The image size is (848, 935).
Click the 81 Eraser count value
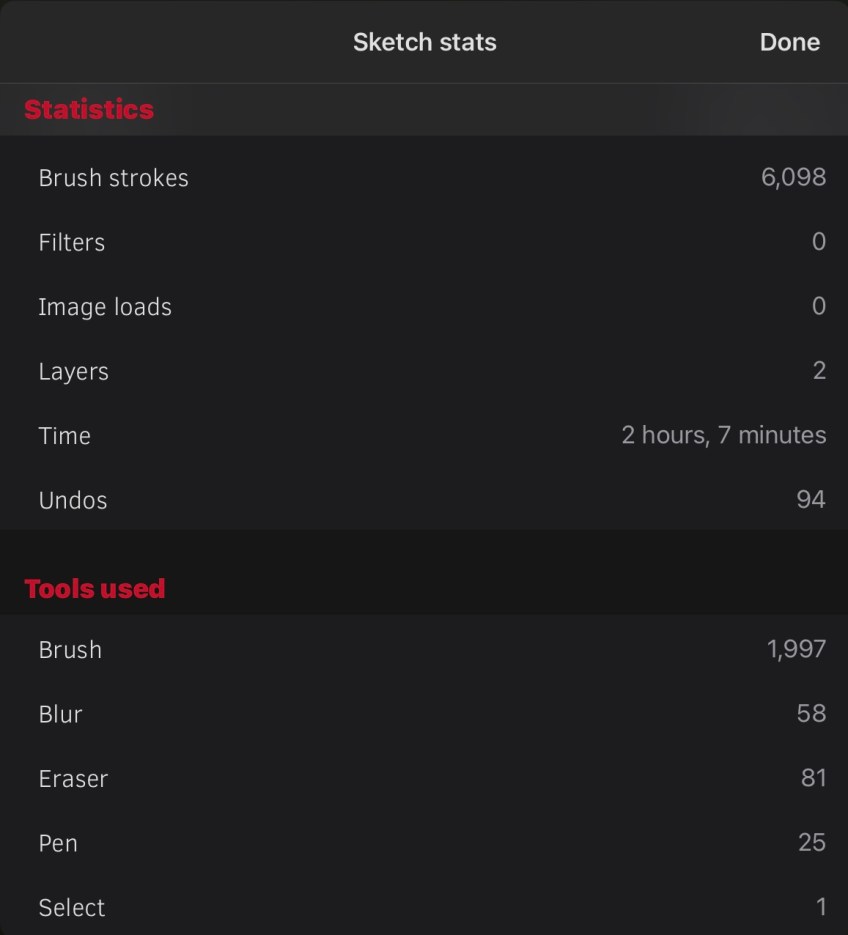click(813, 779)
